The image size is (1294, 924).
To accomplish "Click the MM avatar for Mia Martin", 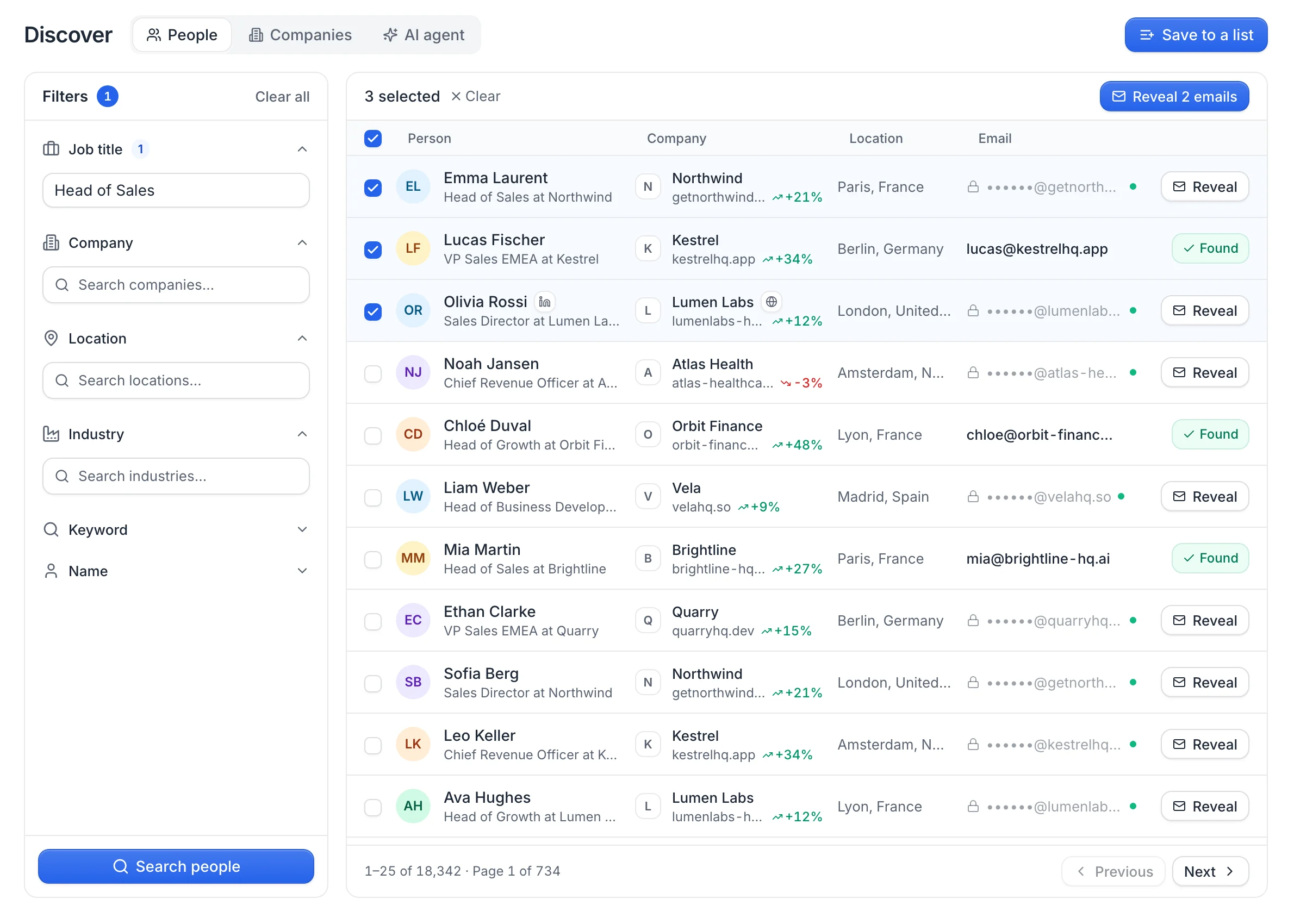I will [x=413, y=558].
